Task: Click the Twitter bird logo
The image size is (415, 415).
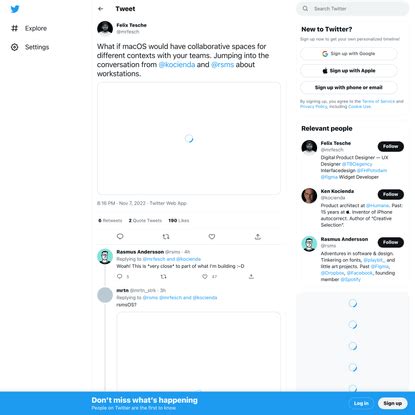Action: coord(15,9)
